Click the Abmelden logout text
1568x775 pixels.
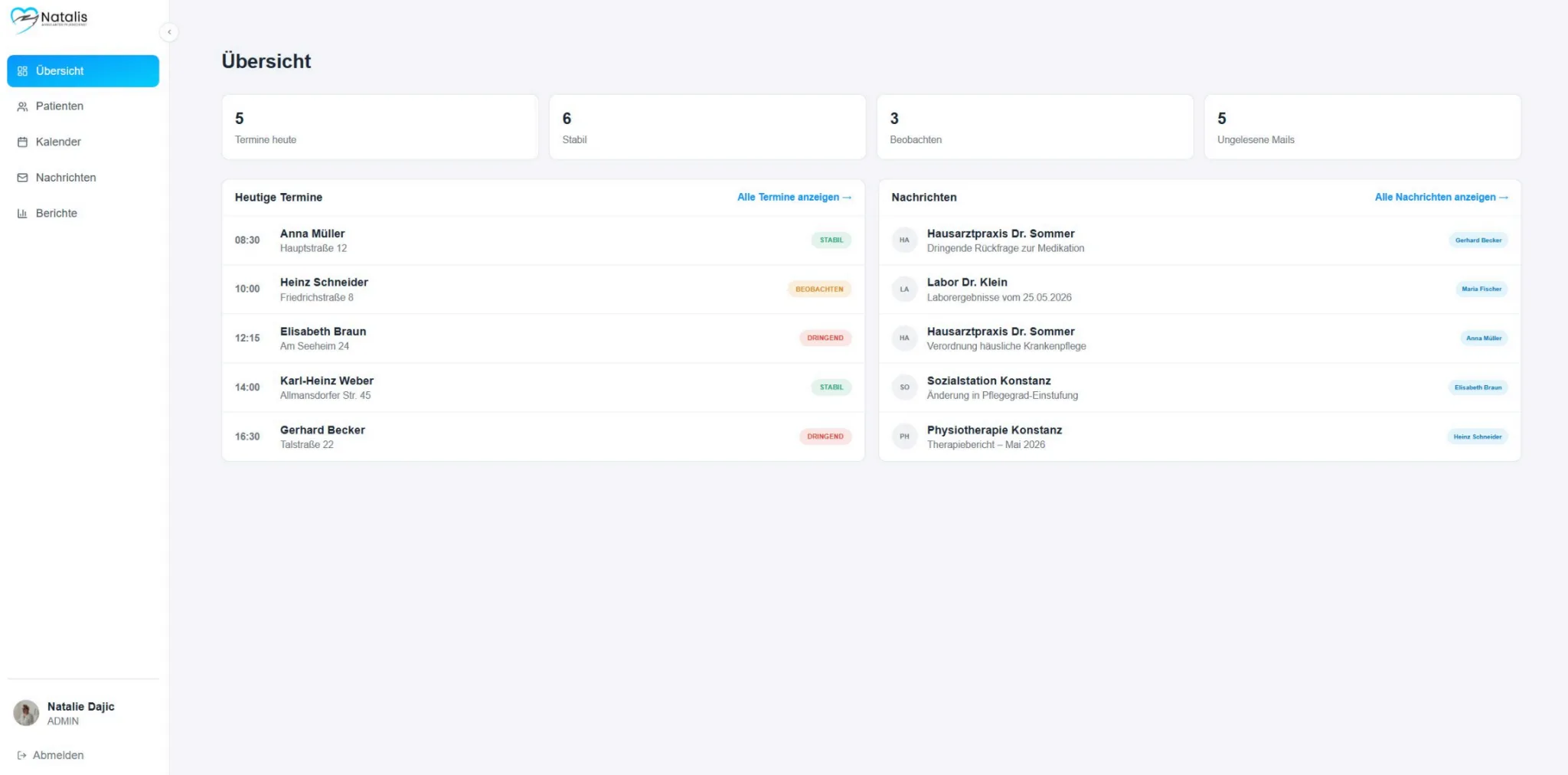point(58,755)
